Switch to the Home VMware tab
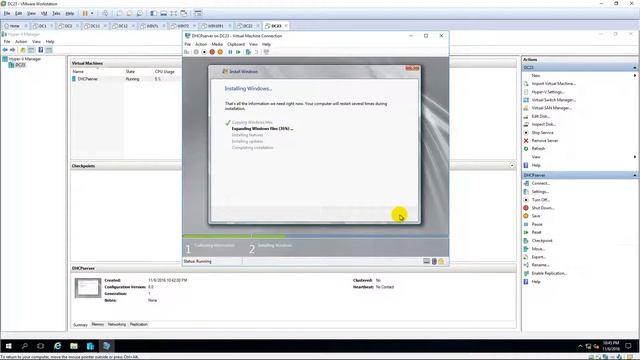This screenshot has width=640, height=360. [14, 26]
